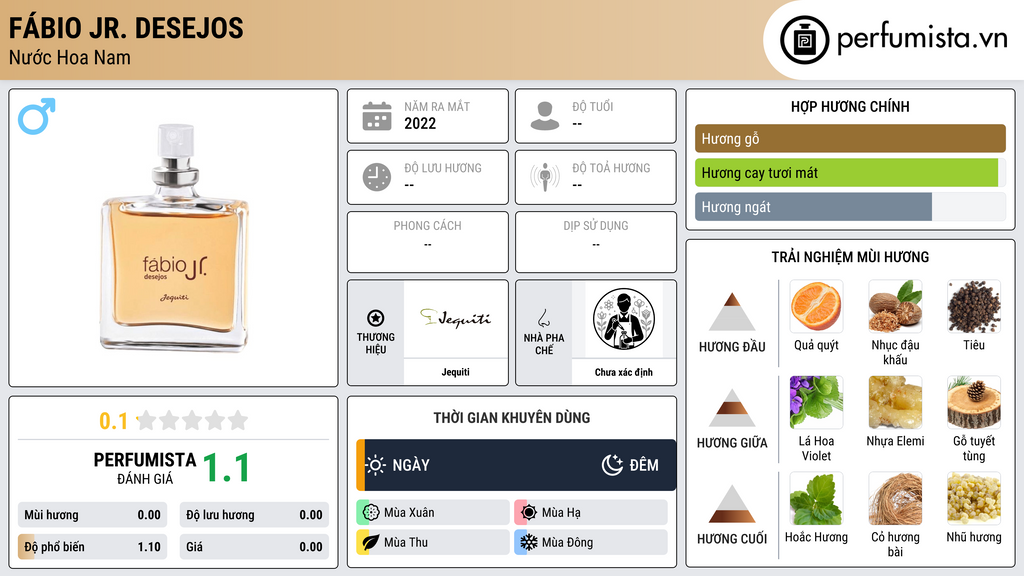Click the Quả quýt orange image
Image resolution: width=1024 pixels, height=576 pixels.
[816, 306]
